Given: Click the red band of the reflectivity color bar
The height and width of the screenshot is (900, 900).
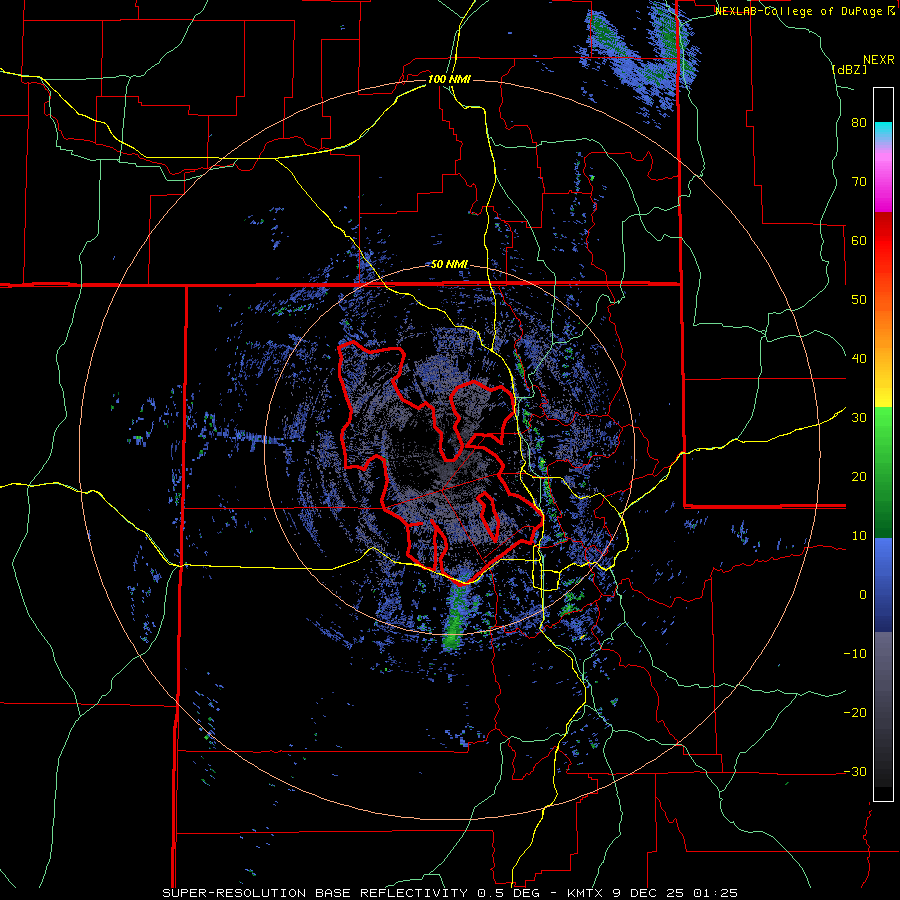Looking at the screenshot, I should coord(883,241).
